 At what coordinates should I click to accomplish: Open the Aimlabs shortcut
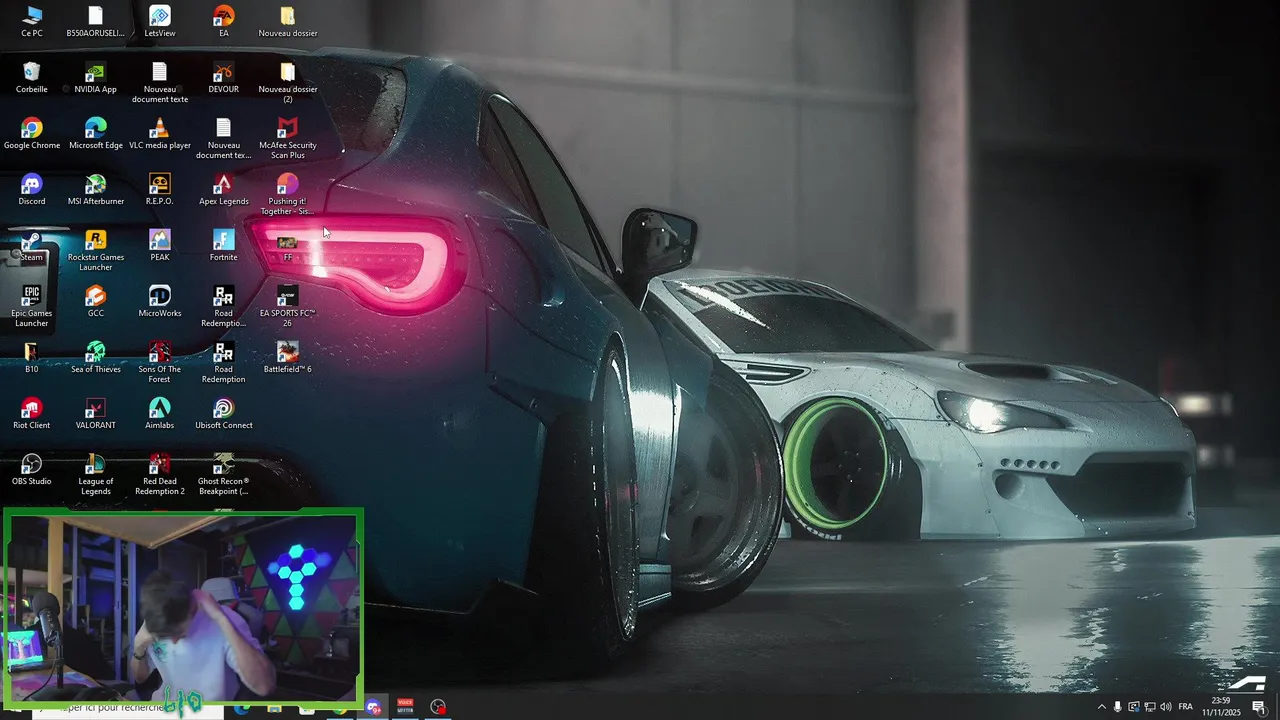pos(160,414)
